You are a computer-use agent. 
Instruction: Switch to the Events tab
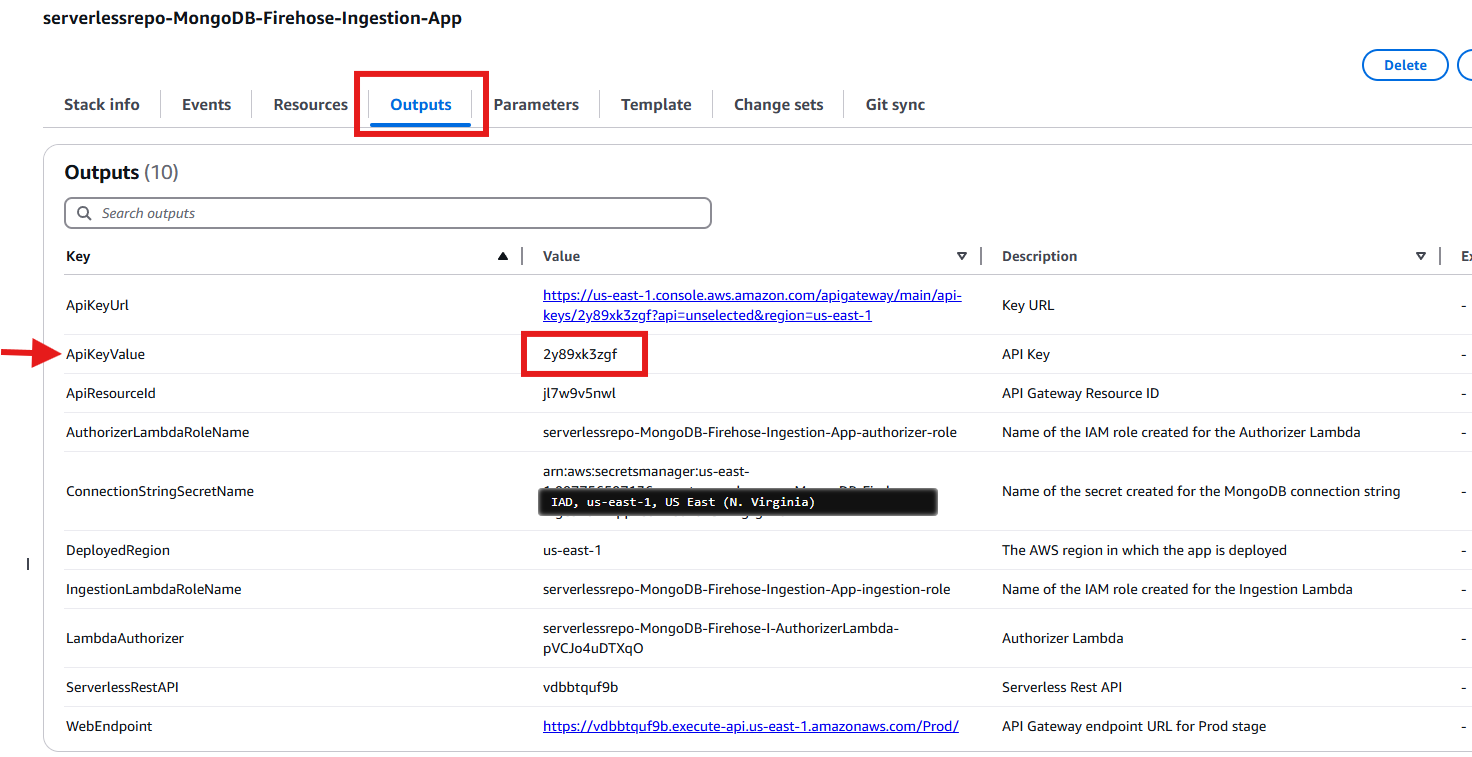tap(207, 104)
